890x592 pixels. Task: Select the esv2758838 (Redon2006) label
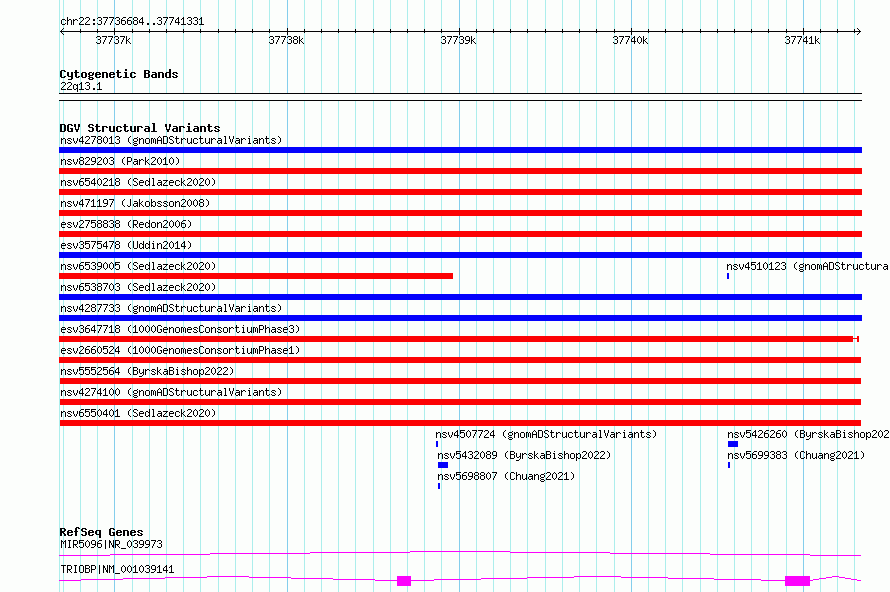point(126,224)
